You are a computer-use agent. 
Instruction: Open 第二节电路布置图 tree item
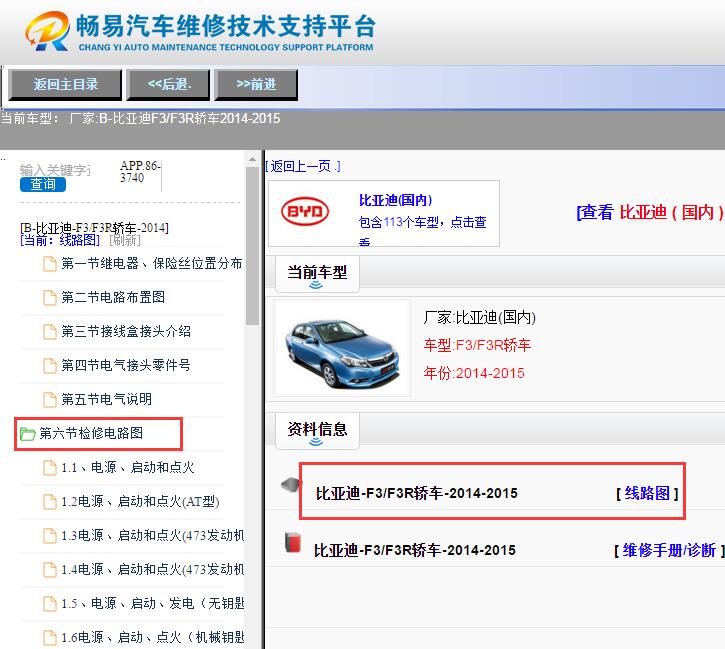click(113, 297)
